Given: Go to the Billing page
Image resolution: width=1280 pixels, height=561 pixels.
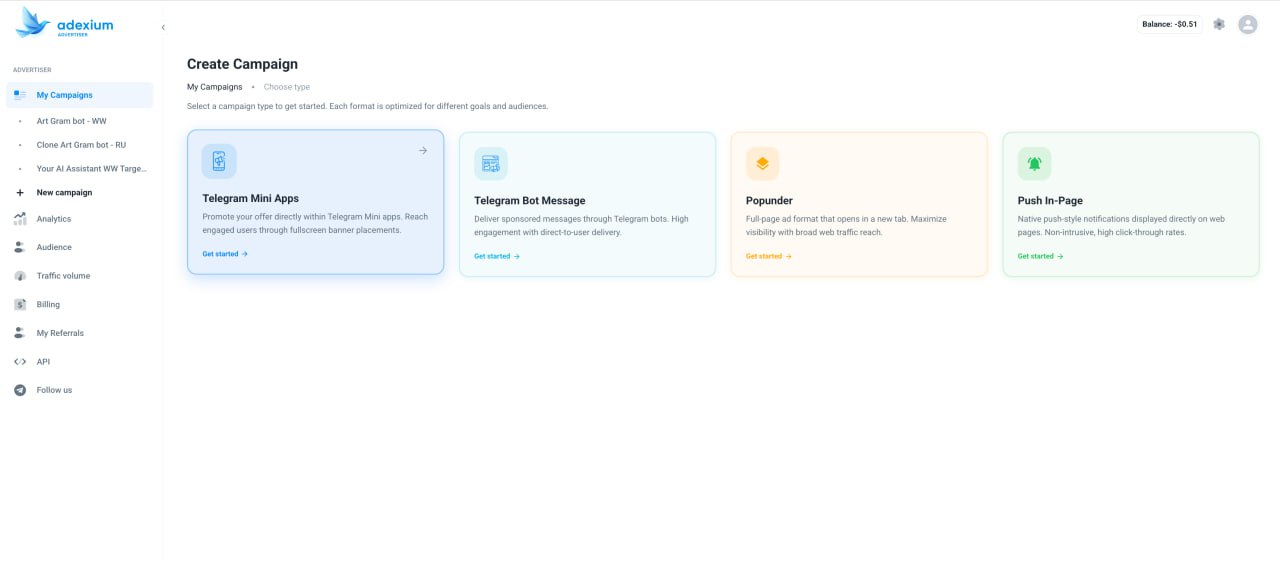Looking at the screenshot, I should click(x=48, y=304).
